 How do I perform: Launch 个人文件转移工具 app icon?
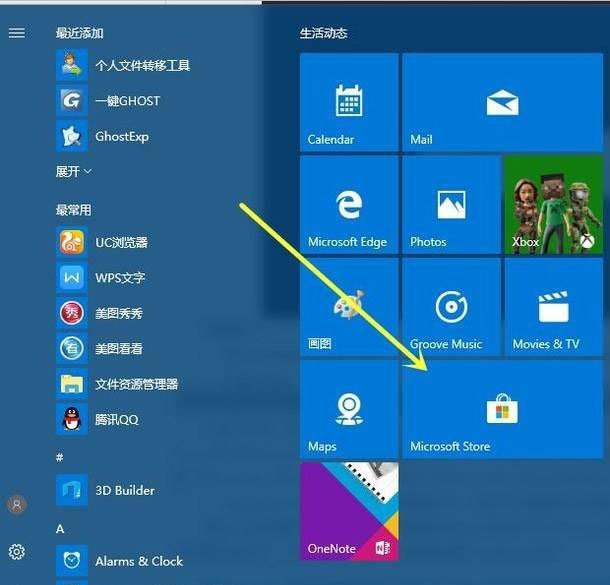72,65
